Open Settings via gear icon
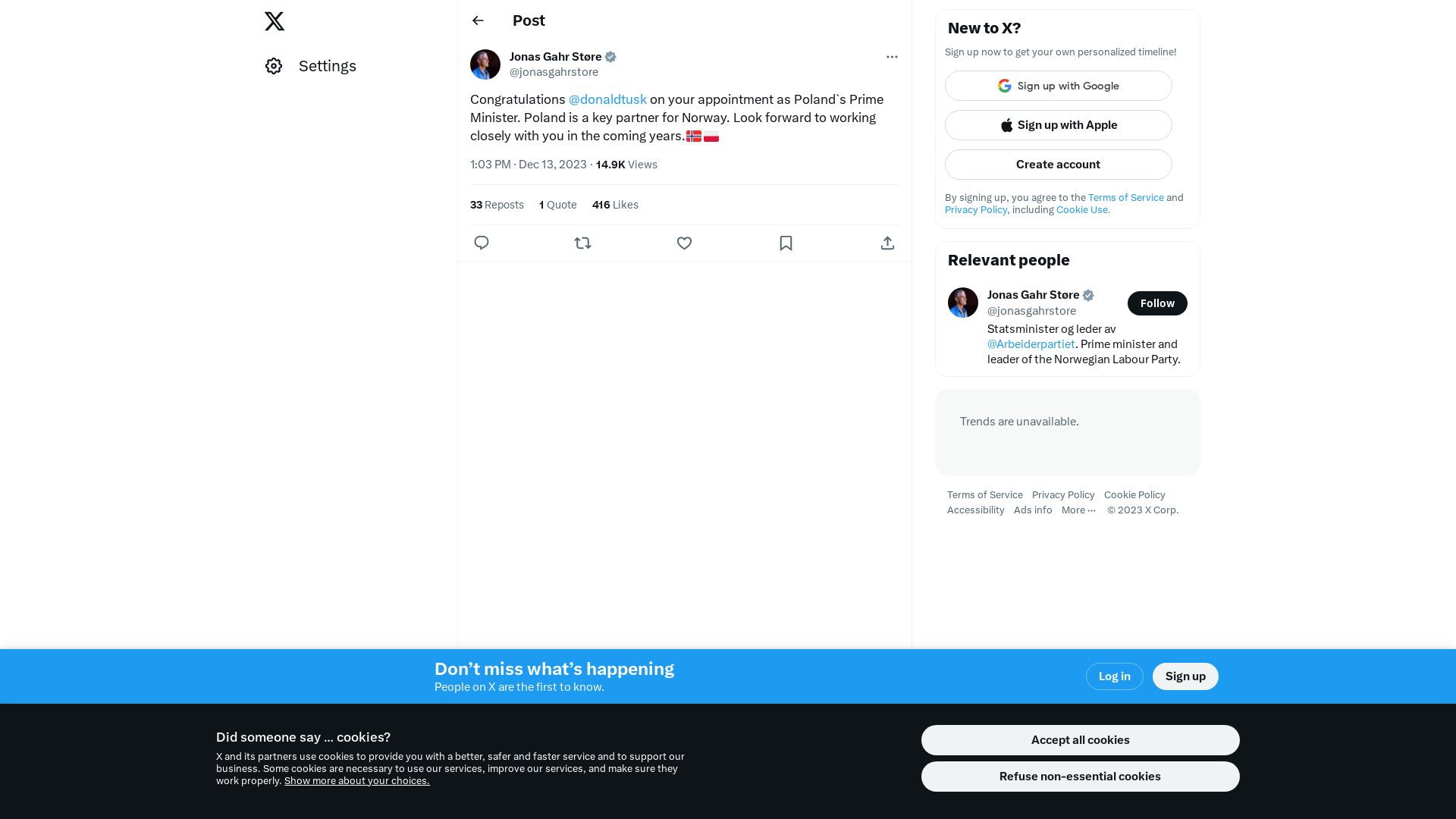Image resolution: width=1456 pixels, height=819 pixels. tap(274, 66)
